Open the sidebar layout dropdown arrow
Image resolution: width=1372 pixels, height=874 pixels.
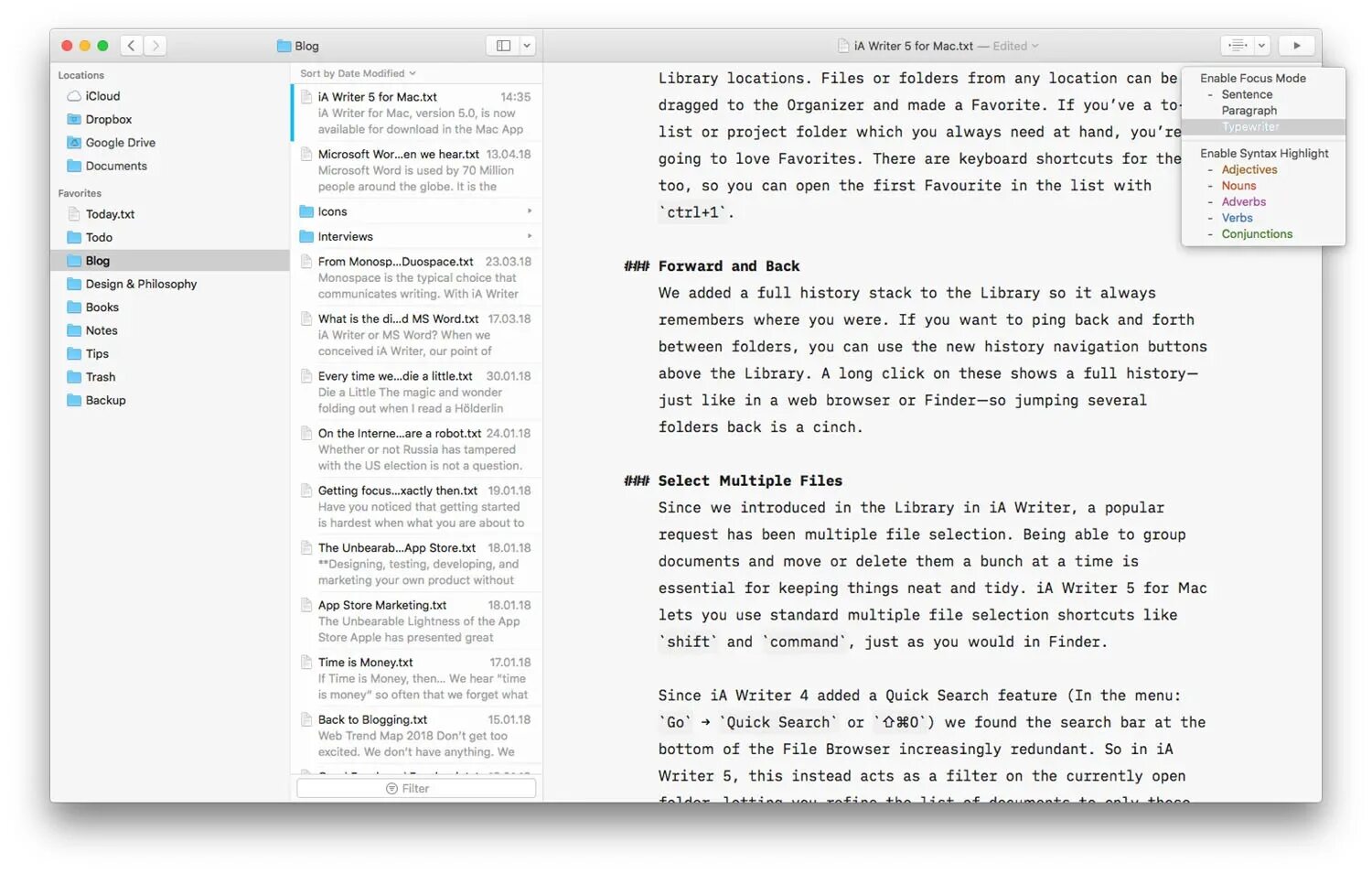coord(527,46)
